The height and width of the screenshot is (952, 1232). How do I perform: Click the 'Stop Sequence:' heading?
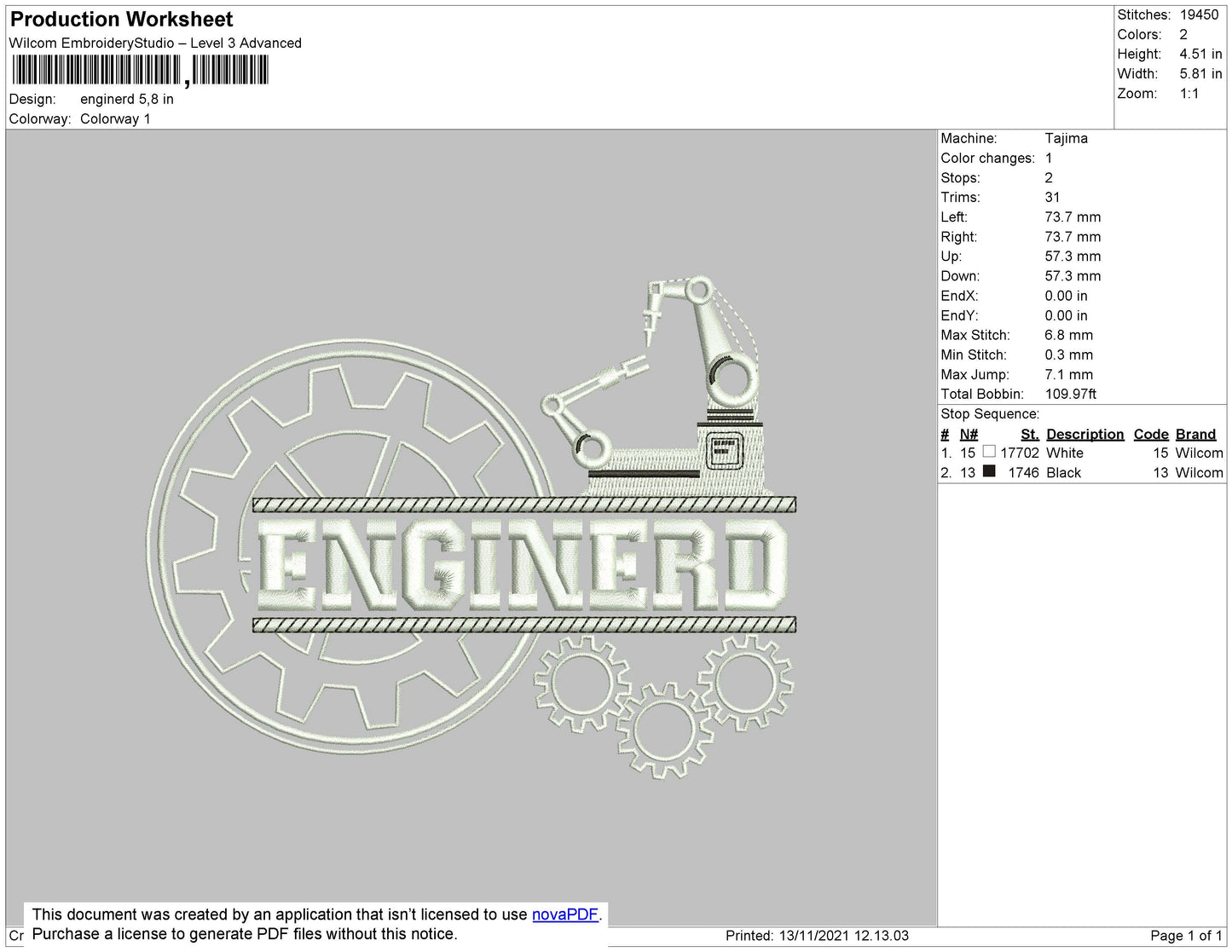pyautogui.click(x=990, y=413)
